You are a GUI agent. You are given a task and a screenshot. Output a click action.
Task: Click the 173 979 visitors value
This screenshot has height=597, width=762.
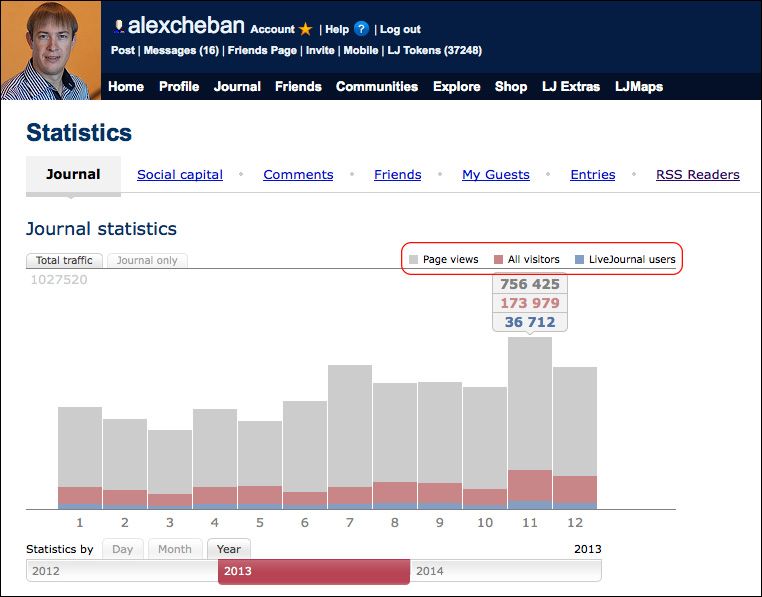pyautogui.click(x=530, y=303)
